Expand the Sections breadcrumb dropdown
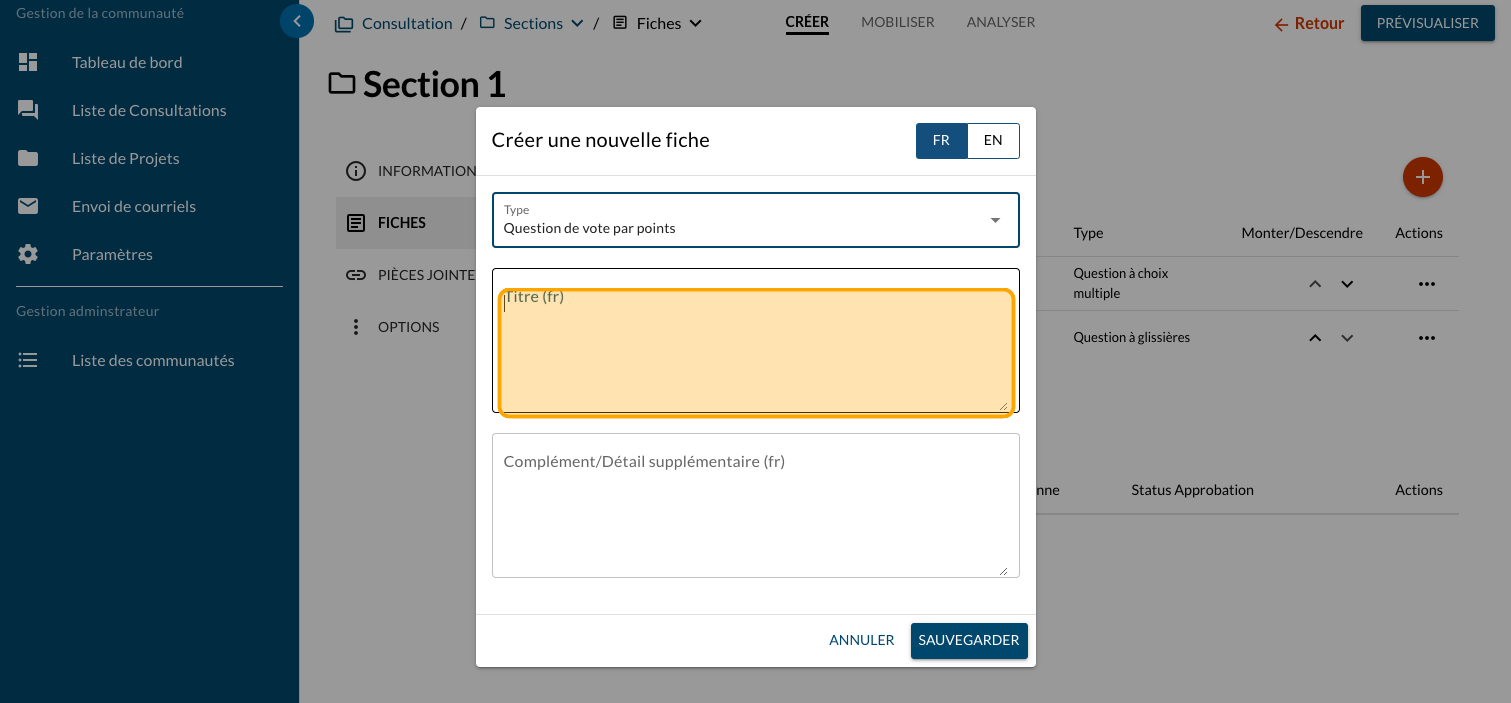 (577, 24)
